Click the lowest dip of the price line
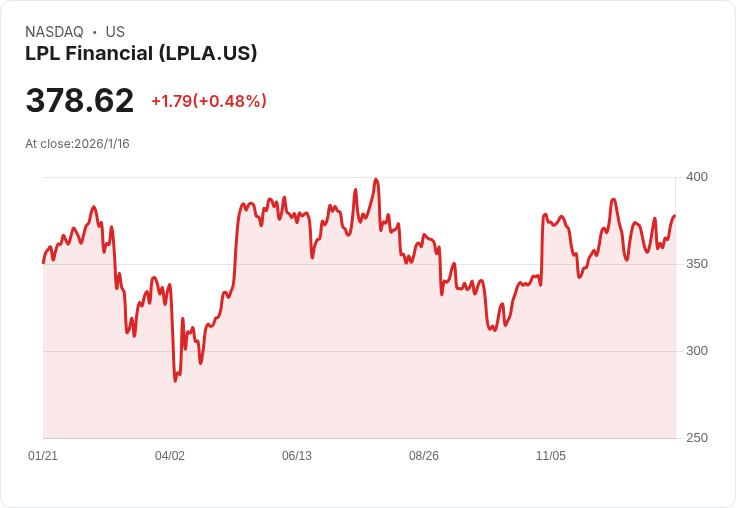 point(175,381)
